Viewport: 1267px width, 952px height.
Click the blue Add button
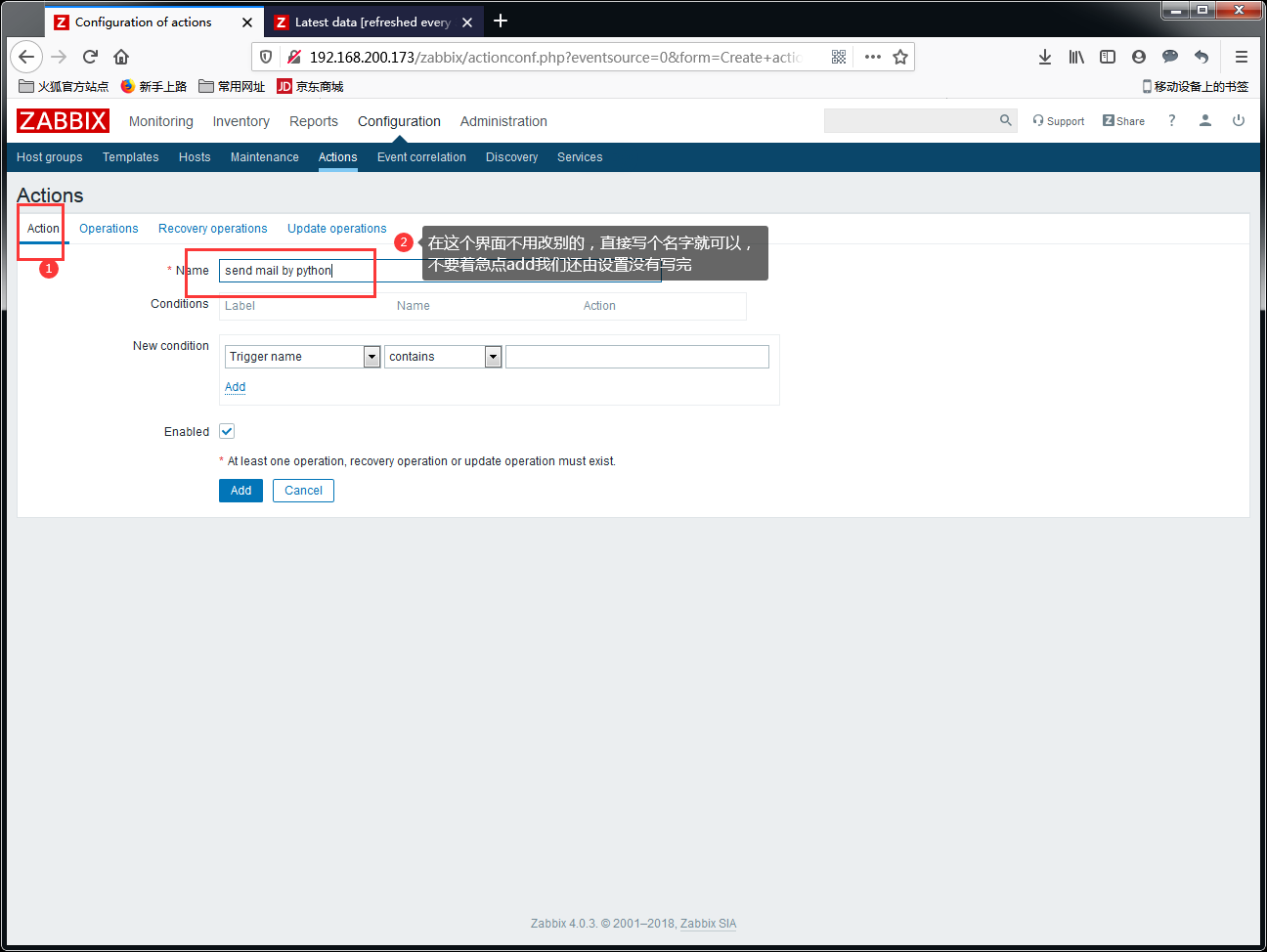tap(241, 491)
